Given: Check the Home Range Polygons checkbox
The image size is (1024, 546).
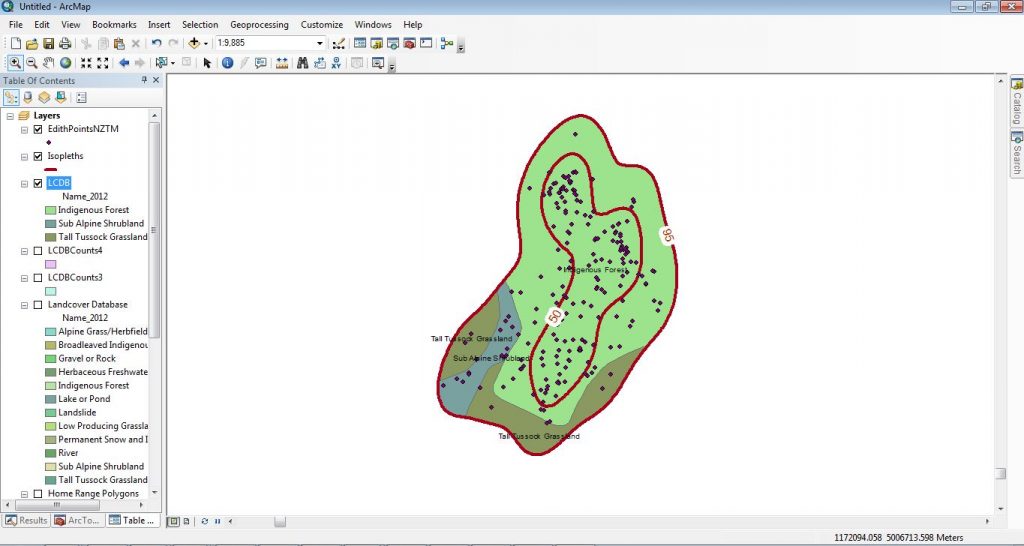Looking at the screenshot, I should pyautogui.click(x=38, y=494).
